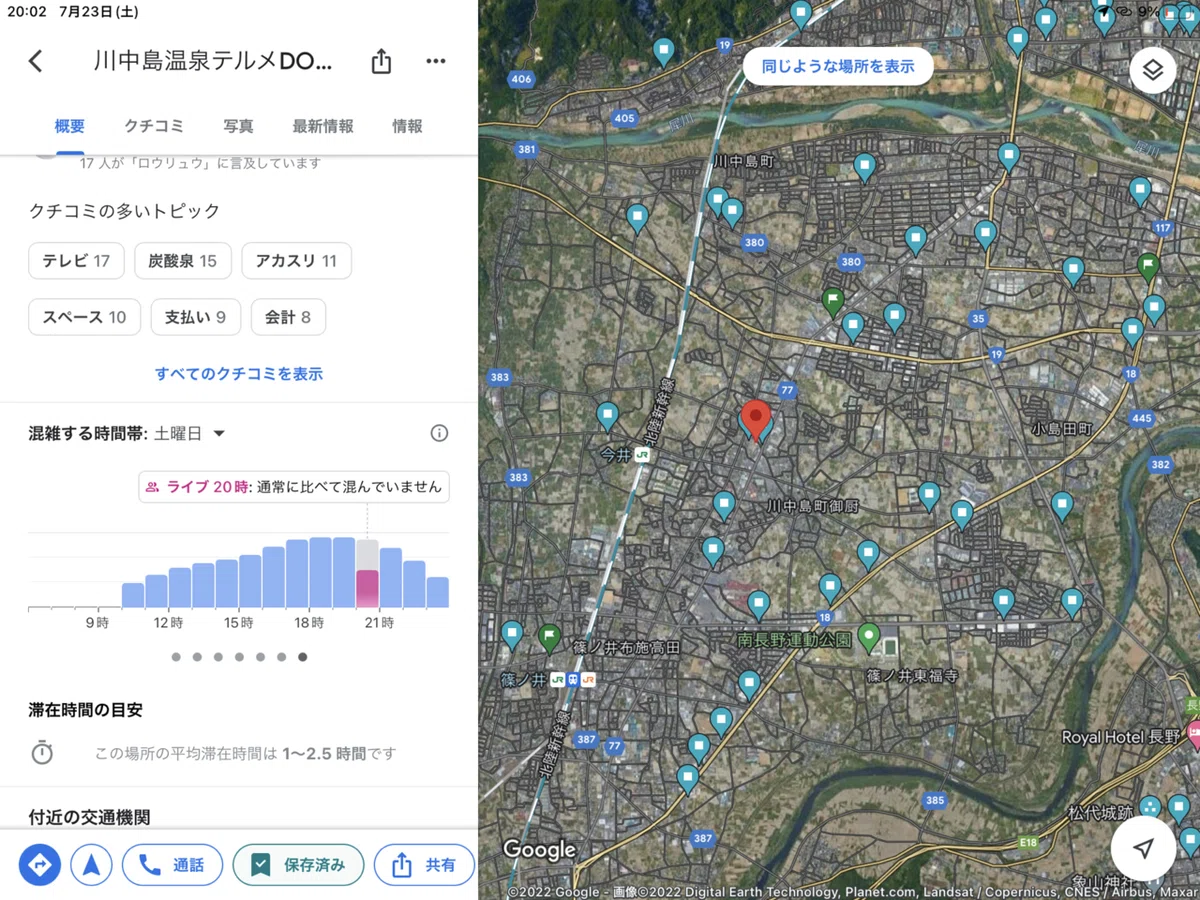Open the 写真 tab

point(238,126)
